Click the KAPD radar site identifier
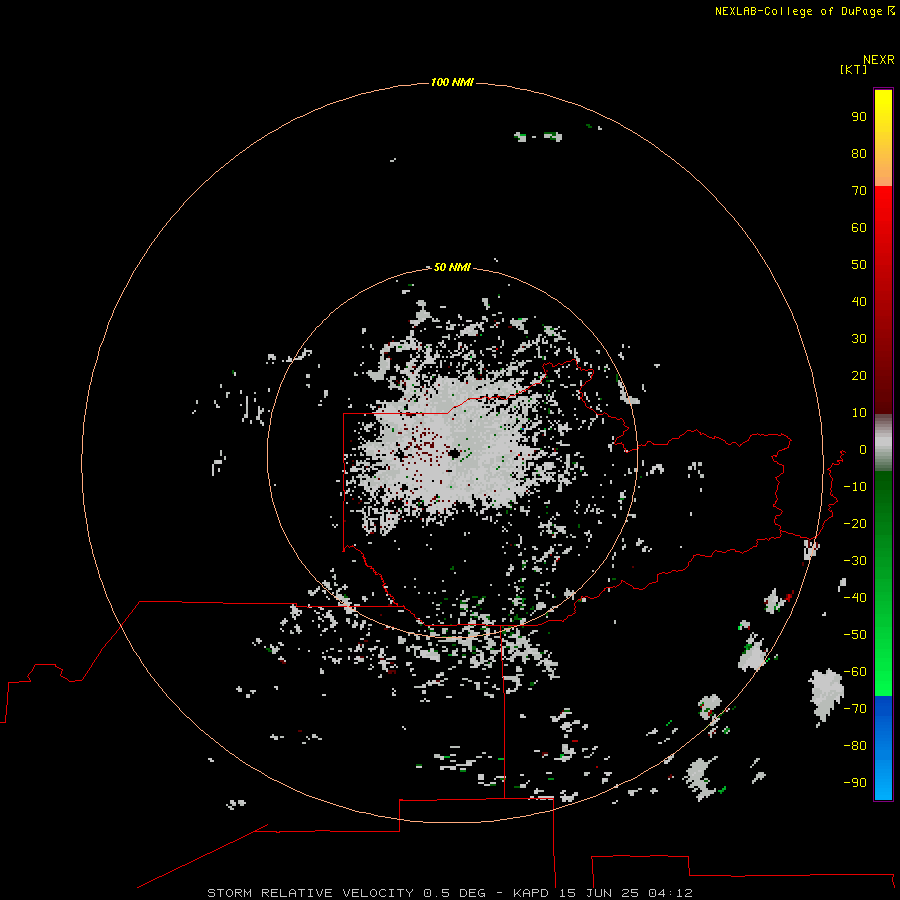Screen dimensions: 900x900 point(533,893)
